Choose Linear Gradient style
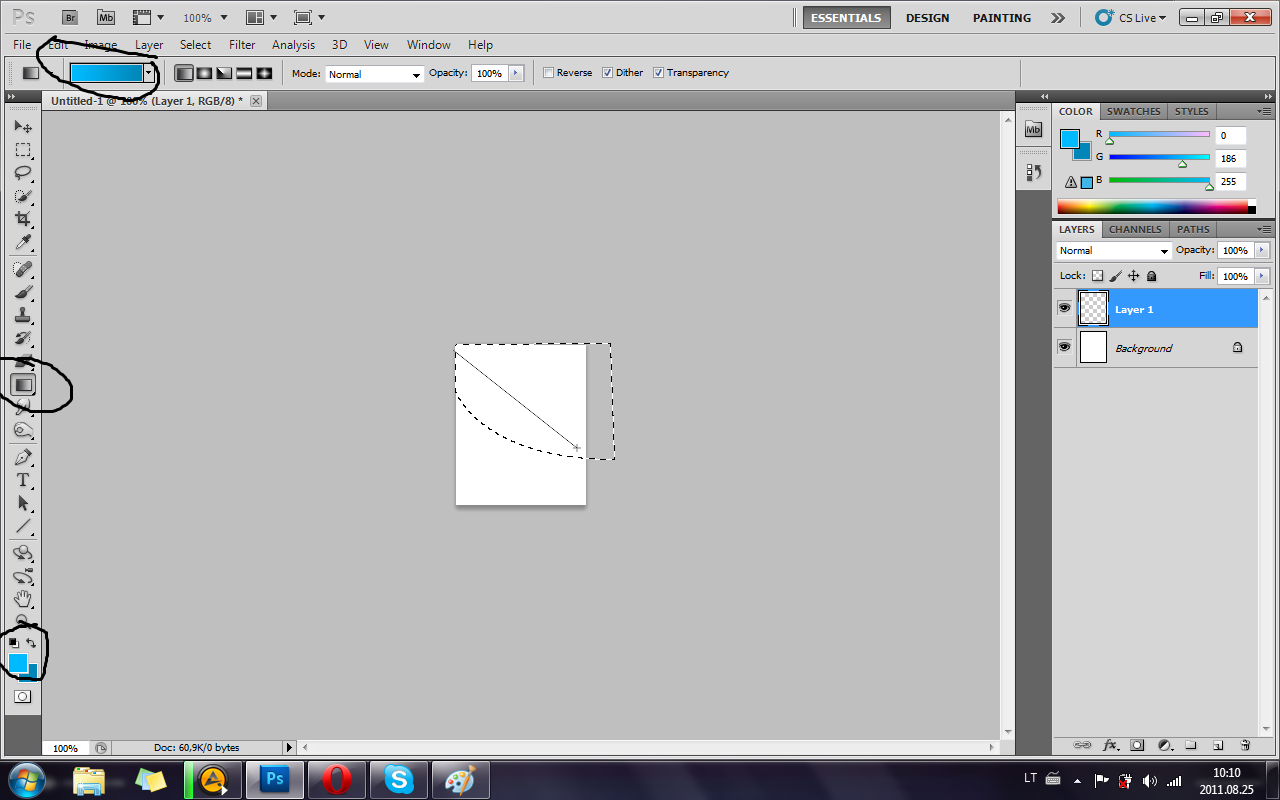The height and width of the screenshot is (800, 1280). coord(184,73)
